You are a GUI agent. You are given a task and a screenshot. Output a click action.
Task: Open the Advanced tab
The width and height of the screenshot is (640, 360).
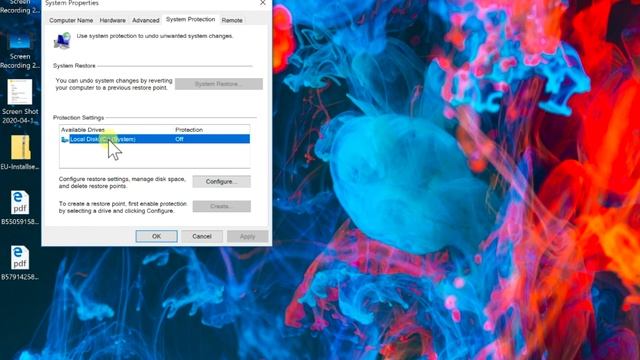click(x=146, y=20)
